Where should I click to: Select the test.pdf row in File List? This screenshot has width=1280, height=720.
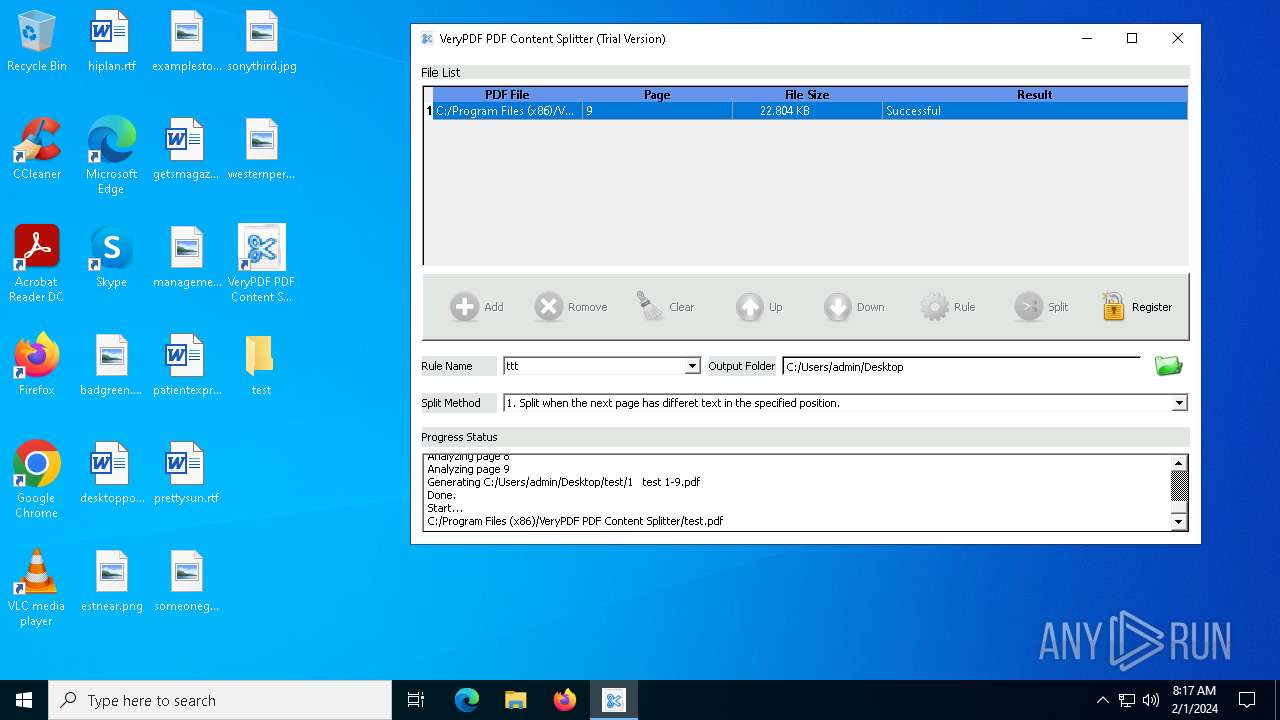click(806, 111)
